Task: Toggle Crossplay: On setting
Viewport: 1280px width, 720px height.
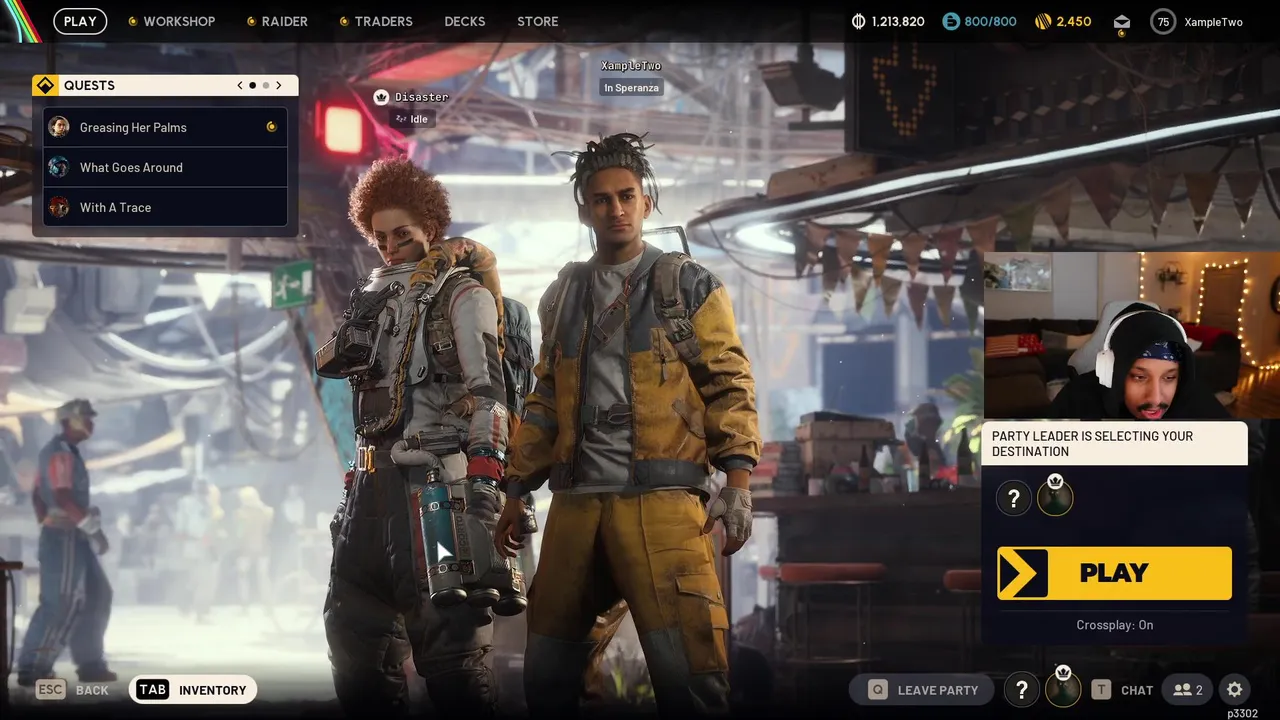Action: pyautogui.click(x=1114, y=625)
